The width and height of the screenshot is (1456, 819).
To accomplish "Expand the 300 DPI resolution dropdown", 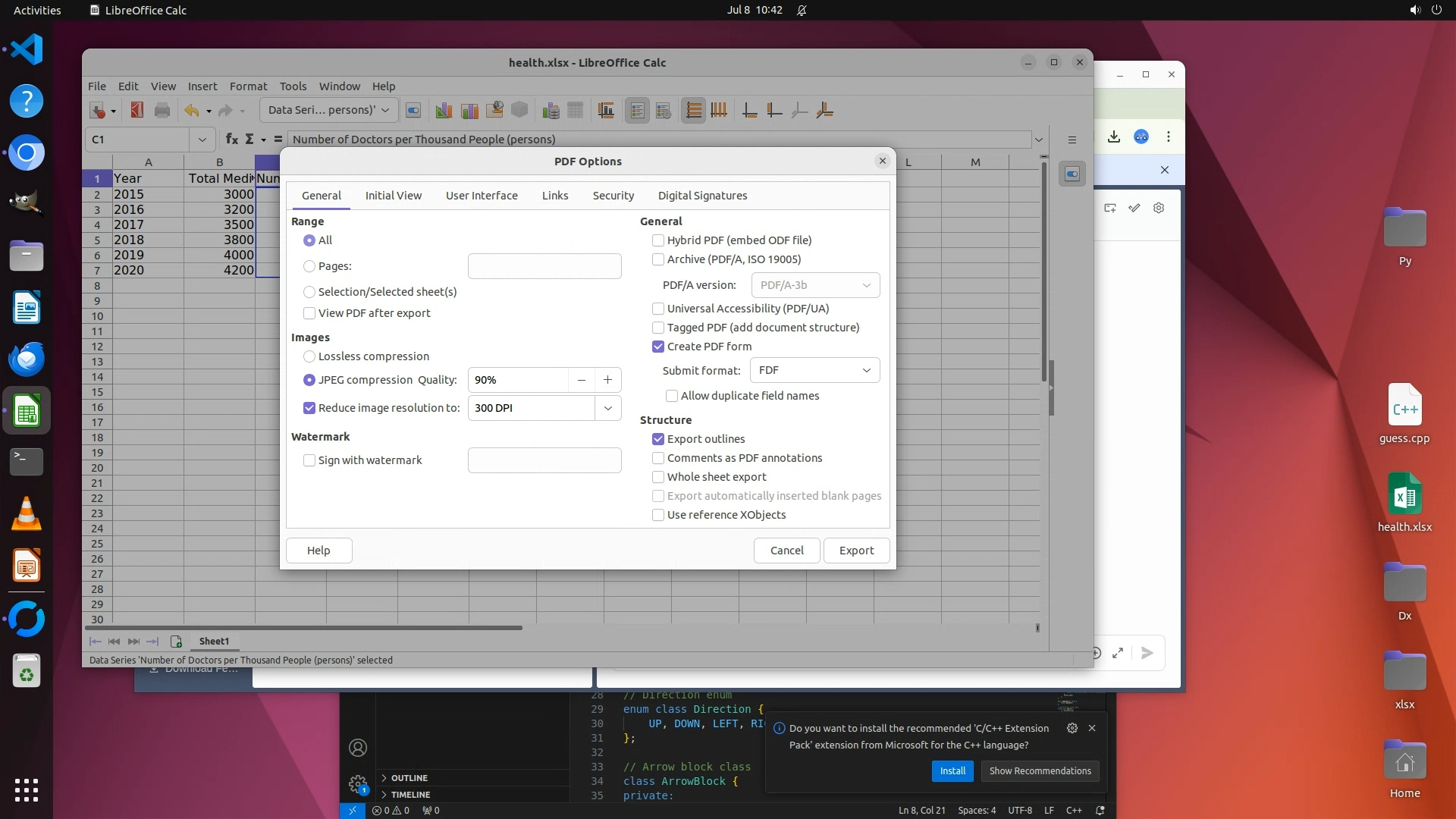I will [x=607, y=408].
